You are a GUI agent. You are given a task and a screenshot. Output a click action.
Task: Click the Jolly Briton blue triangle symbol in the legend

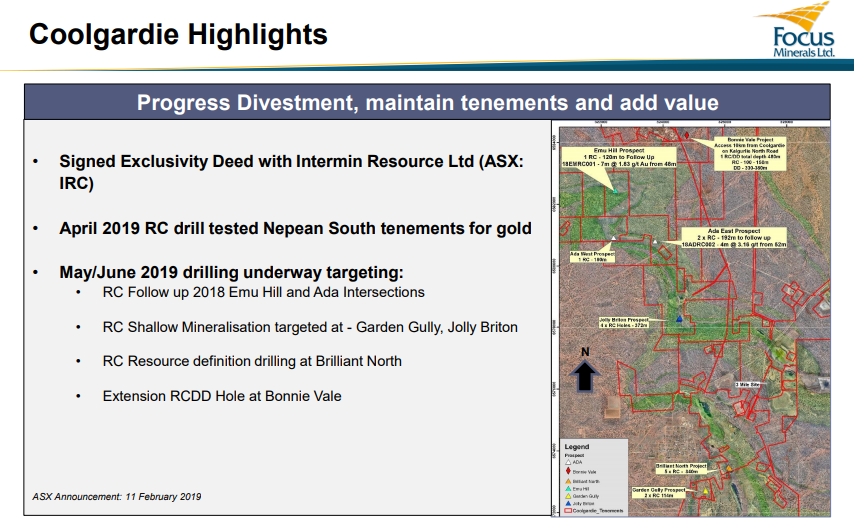pos(568,503)
